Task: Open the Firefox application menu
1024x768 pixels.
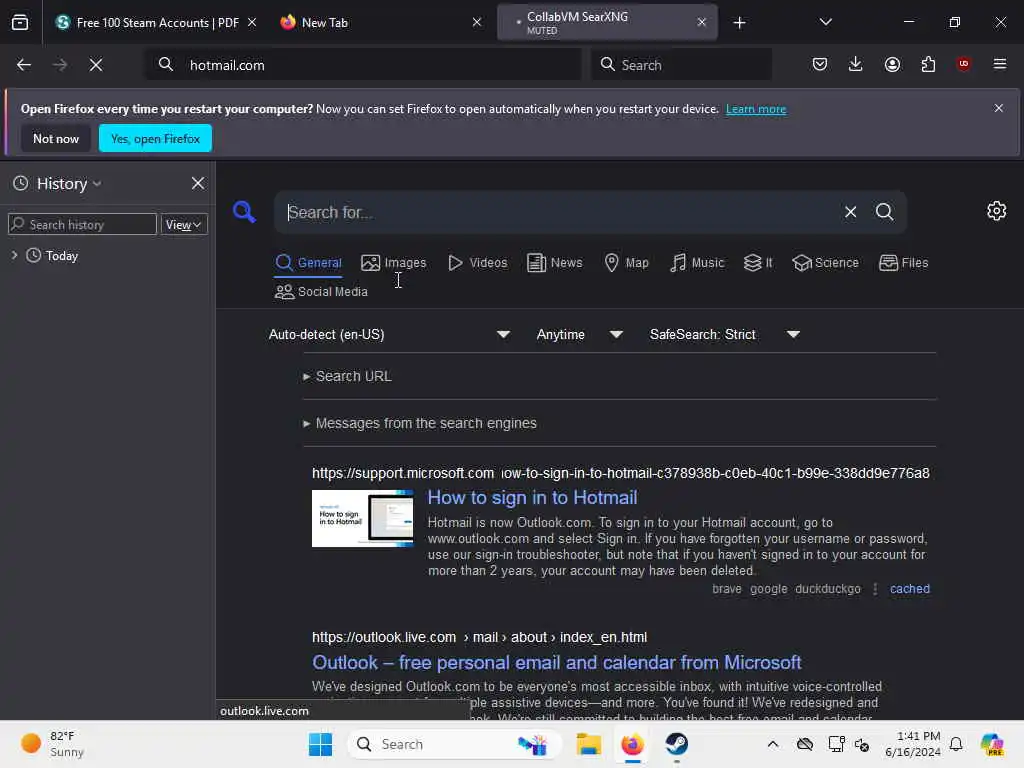Action: coord(1000,64)
